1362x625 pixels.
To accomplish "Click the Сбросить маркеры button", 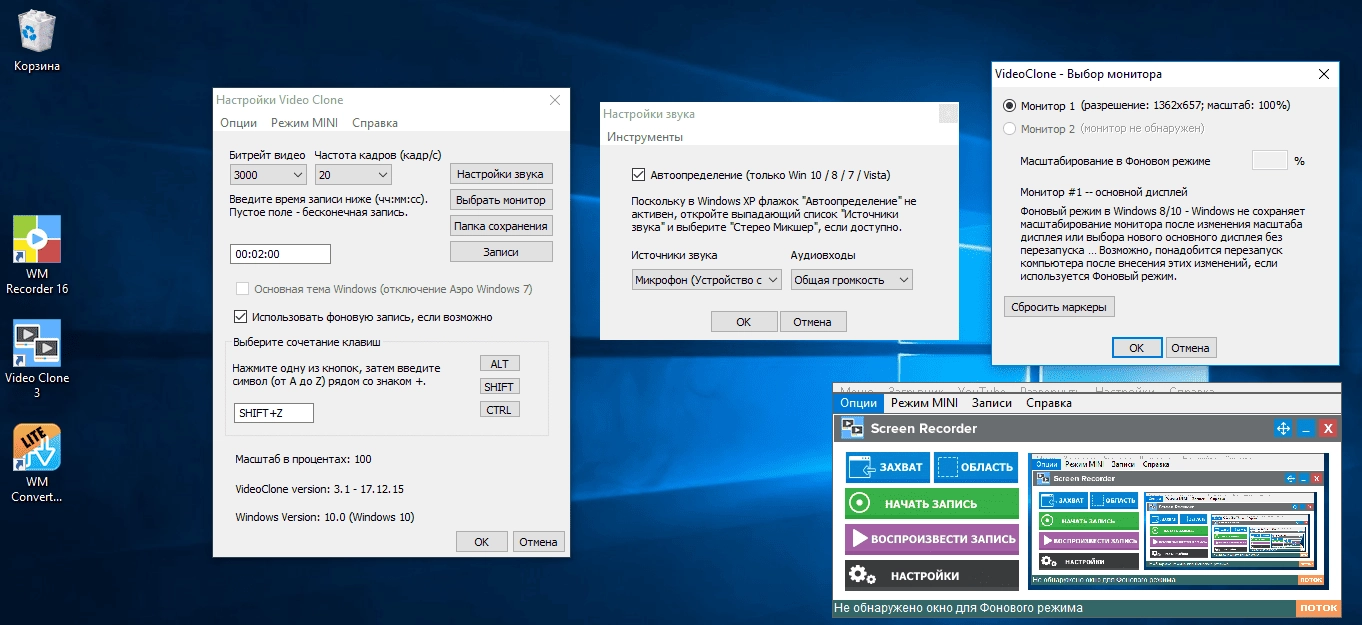I will [1059, 307].
